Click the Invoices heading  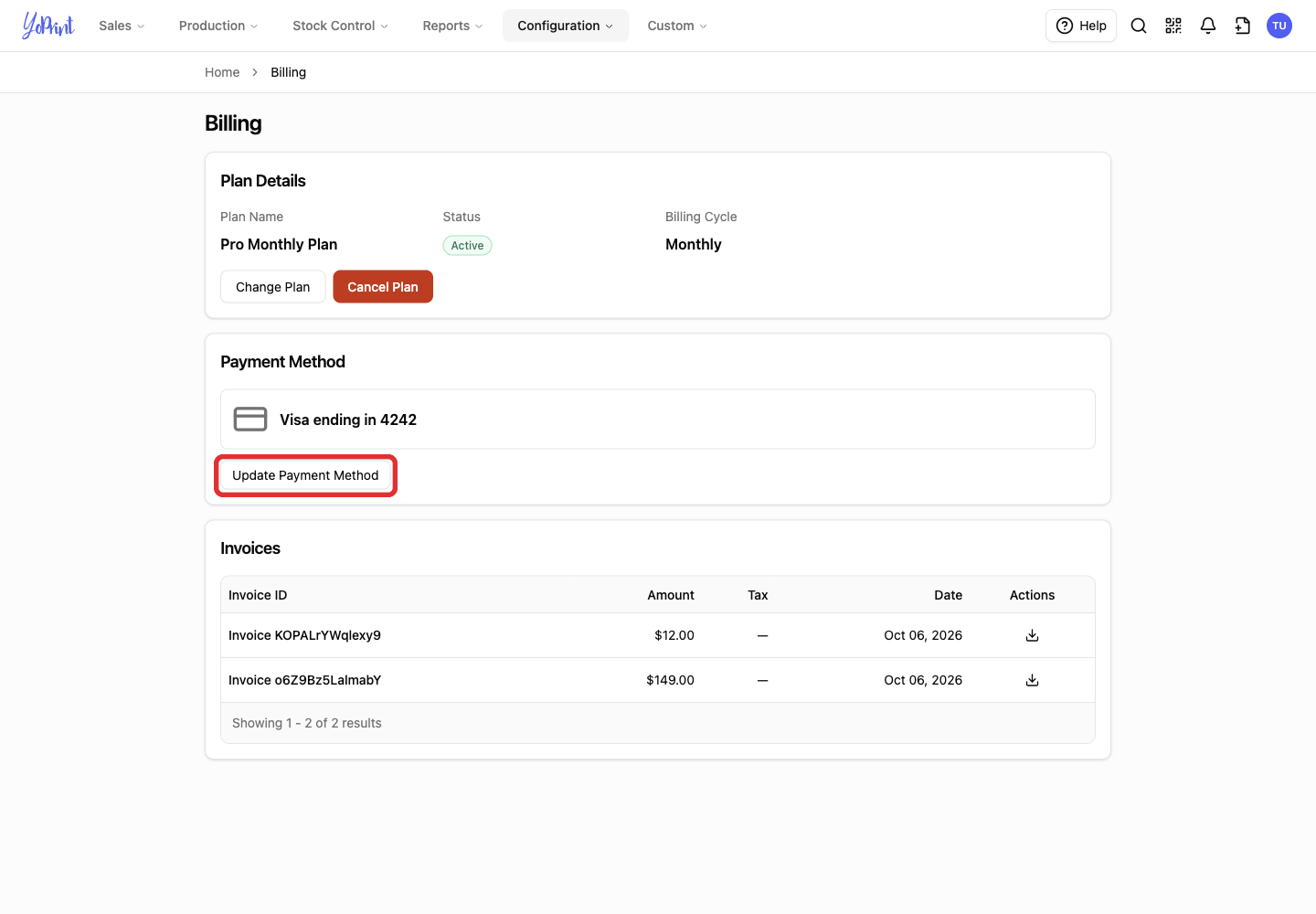[x=250, y=548]
